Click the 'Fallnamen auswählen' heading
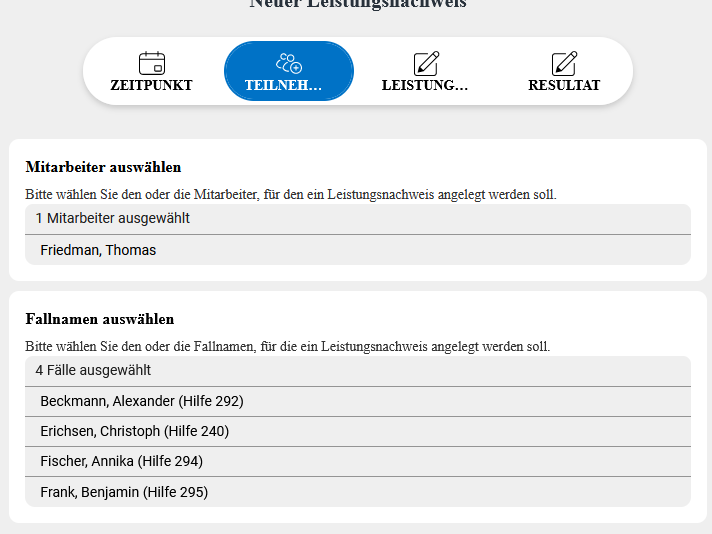The height and width of the screenshot is (534, 712). pyautogui.click(x=99, y=319)
